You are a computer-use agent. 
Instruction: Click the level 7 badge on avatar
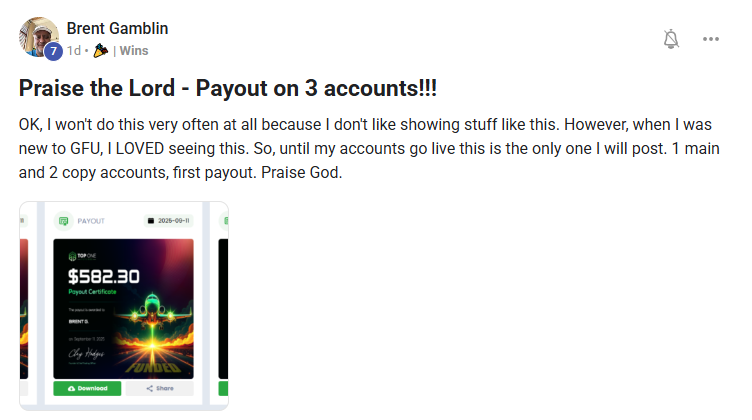53,51
